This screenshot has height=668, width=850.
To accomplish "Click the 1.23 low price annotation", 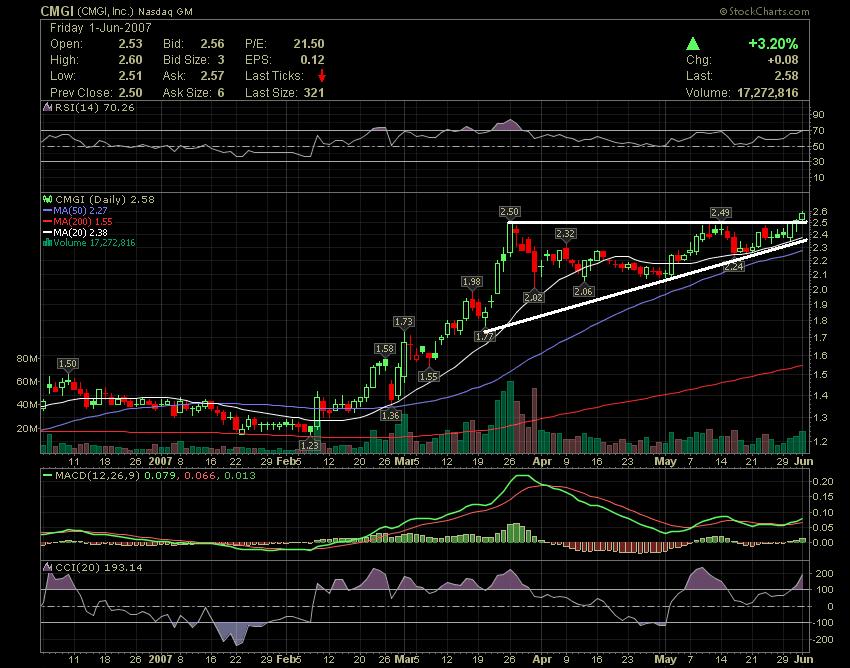I will [310, 445].
